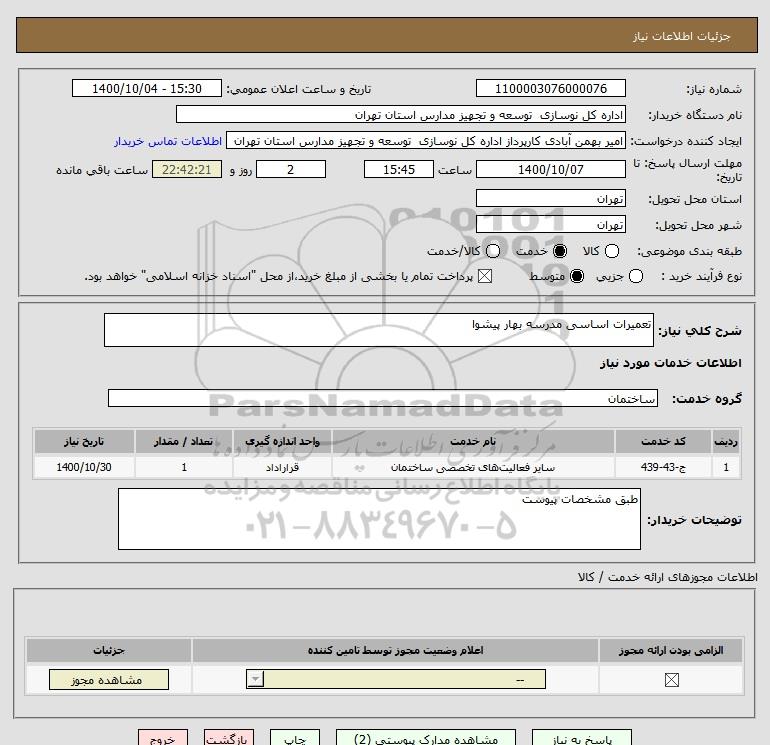Open the اعلام وضعیت مجوز dropdown
Screen dimensions: 770x745
click(396, 680)
